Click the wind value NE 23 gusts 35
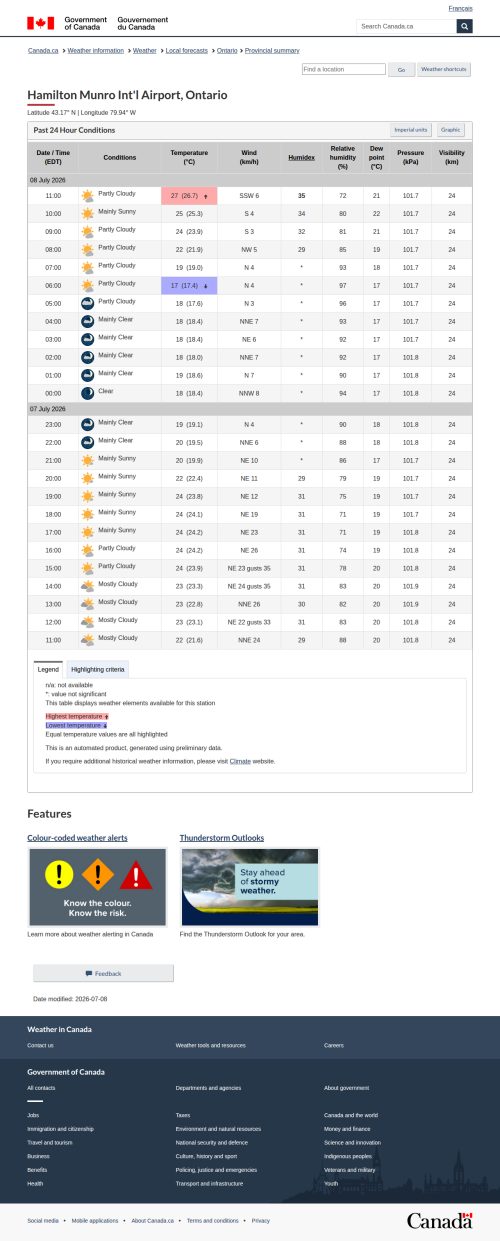Viewport: 500px width, 1241px height. point(249,569)
